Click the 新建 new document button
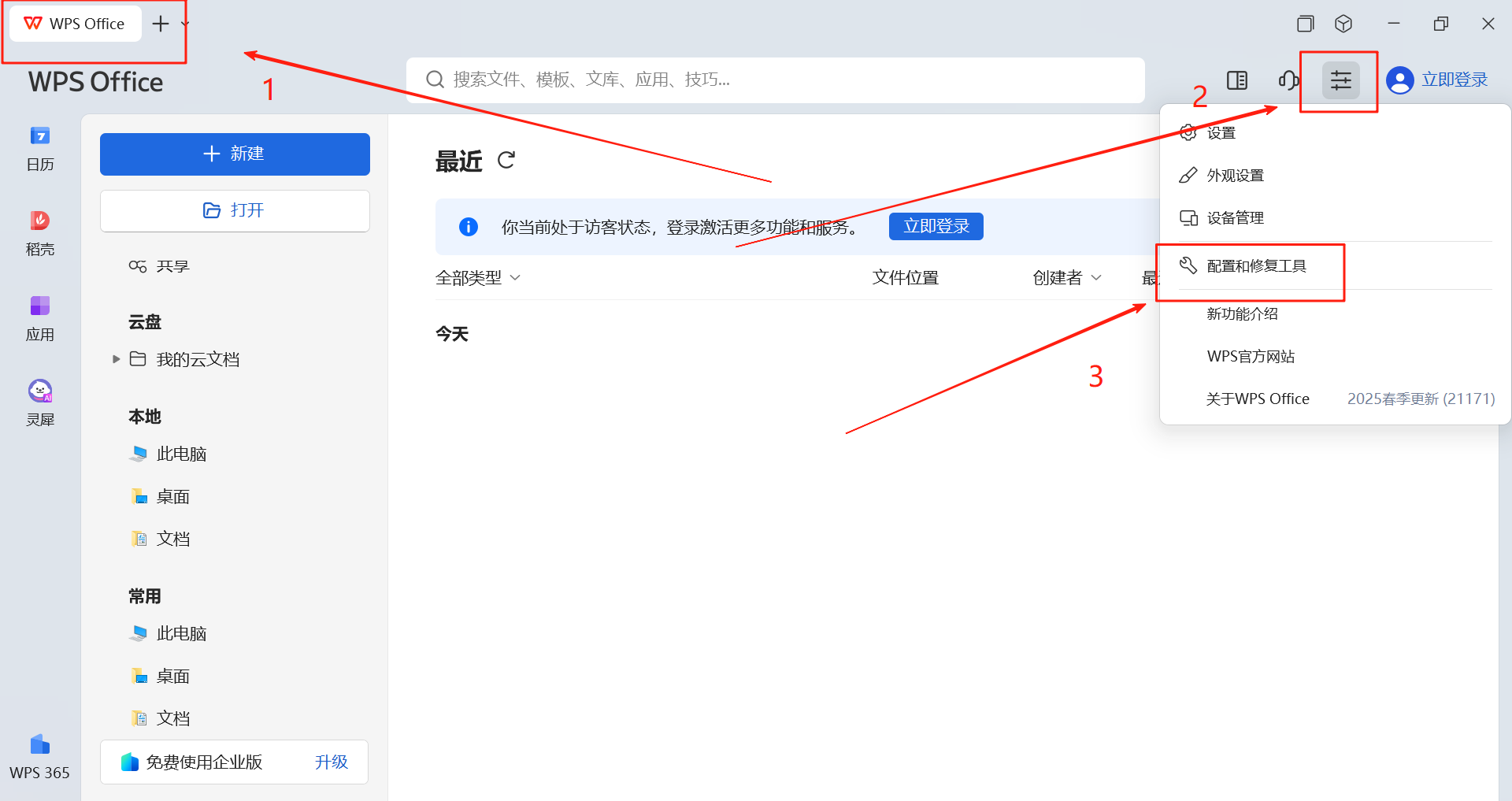The height and width of the screenshot is (801, 1512). coord(235,154)
